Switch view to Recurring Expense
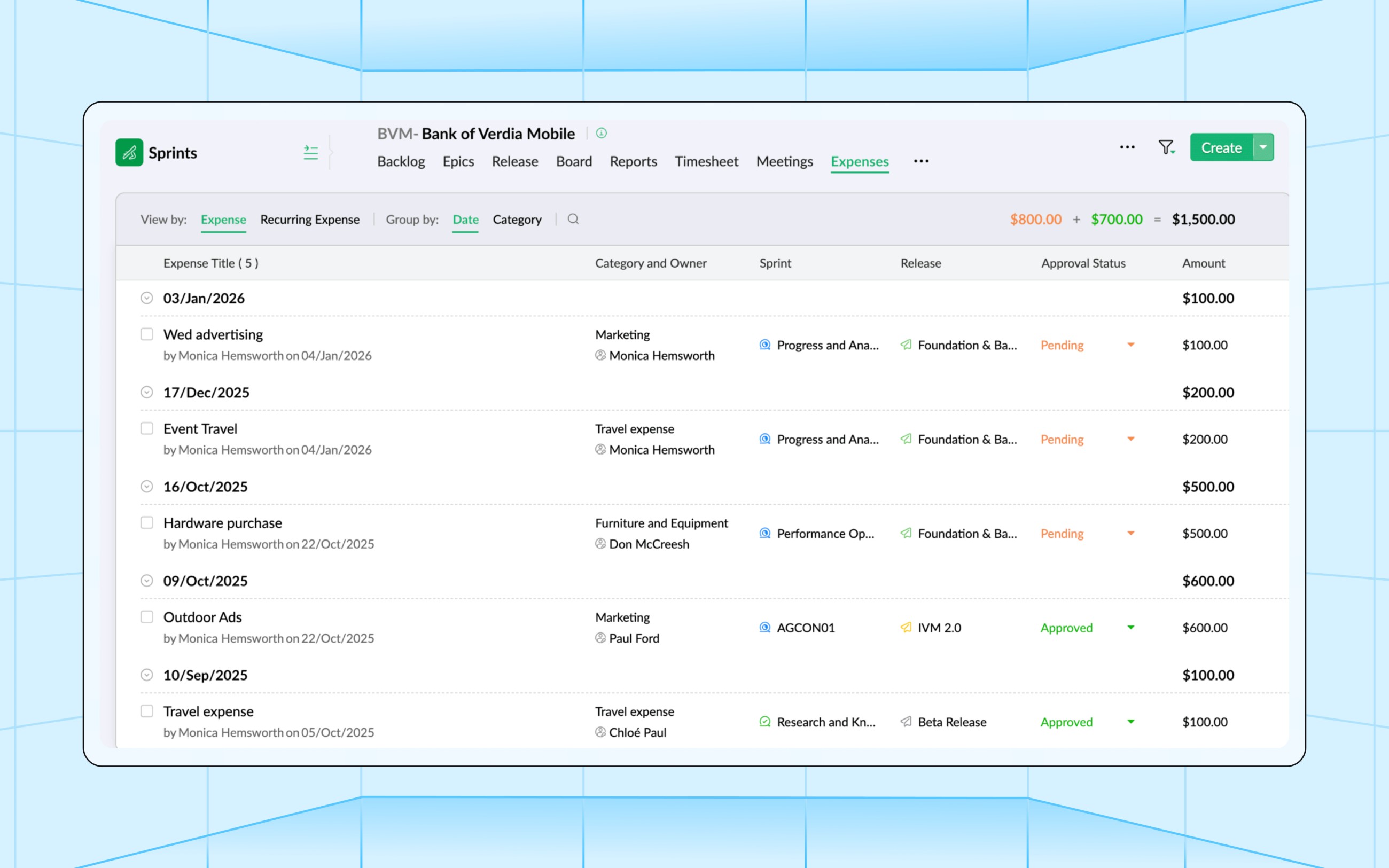The image size is (1389, 868). point(309,220)
